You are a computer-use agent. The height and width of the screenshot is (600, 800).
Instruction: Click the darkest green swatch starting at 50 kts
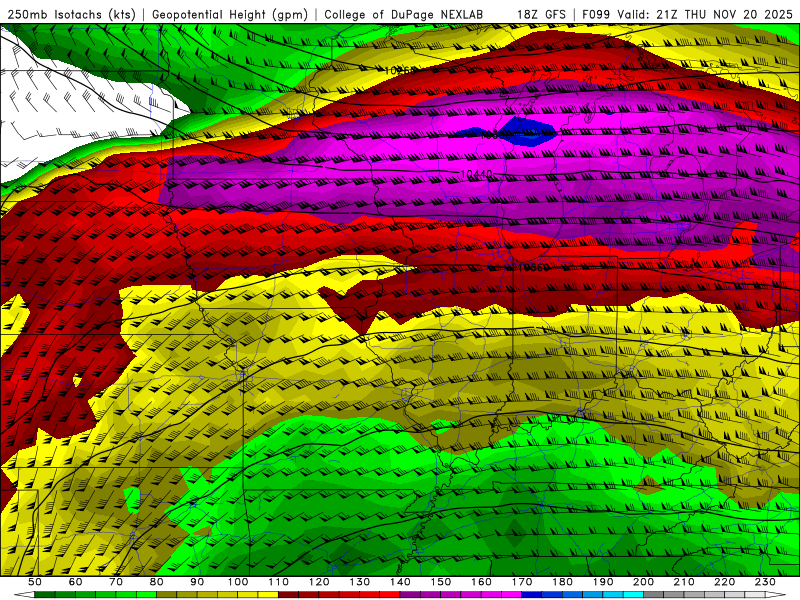tap(44, 595)
